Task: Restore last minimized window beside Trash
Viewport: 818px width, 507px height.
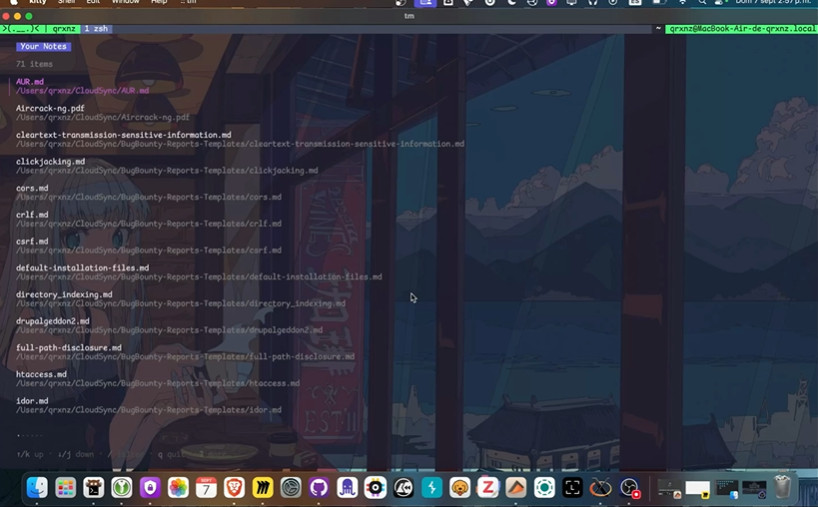Action: [x=754, y=489]
